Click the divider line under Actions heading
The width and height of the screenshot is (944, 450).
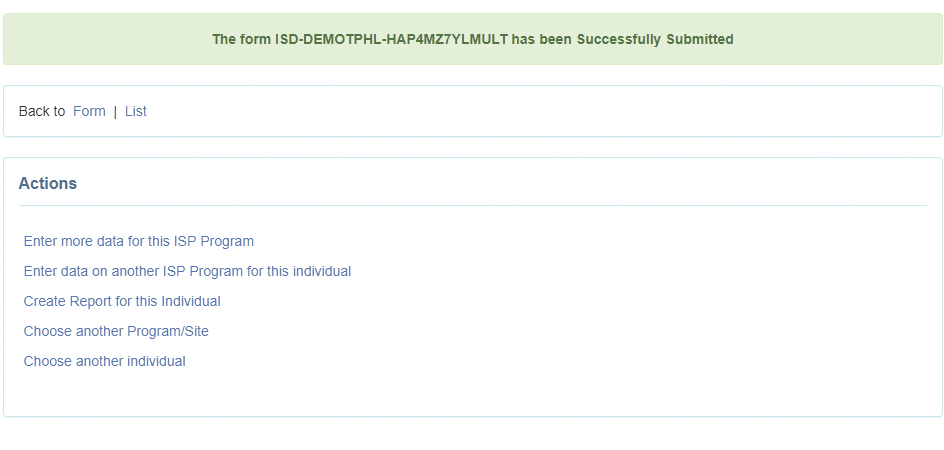pos(472,205)
